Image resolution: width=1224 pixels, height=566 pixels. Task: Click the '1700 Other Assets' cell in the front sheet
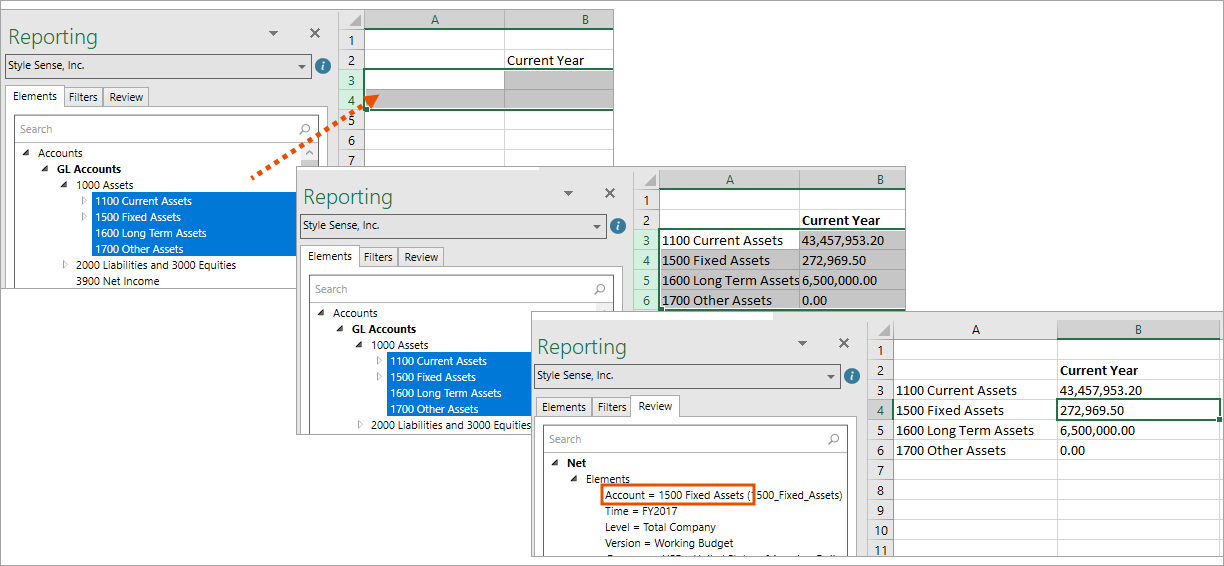(x=975, y=450)
